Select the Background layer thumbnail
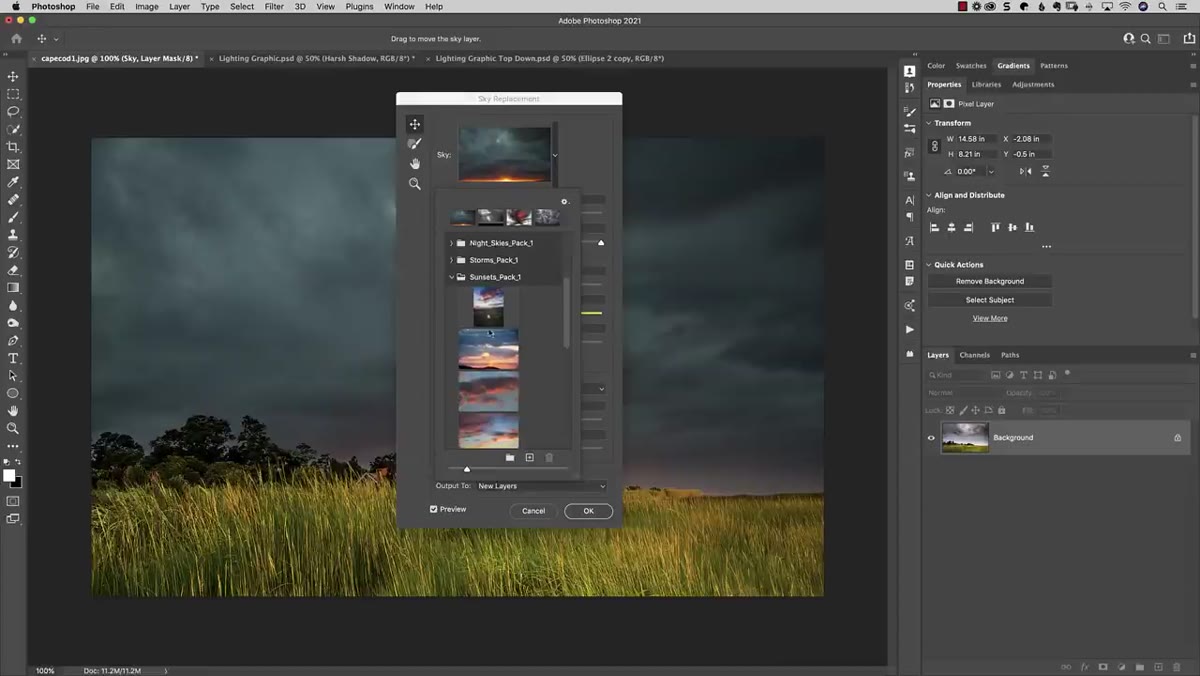Screen dimensions: 1200x676 pyautogui.click(x=965, y=438)
